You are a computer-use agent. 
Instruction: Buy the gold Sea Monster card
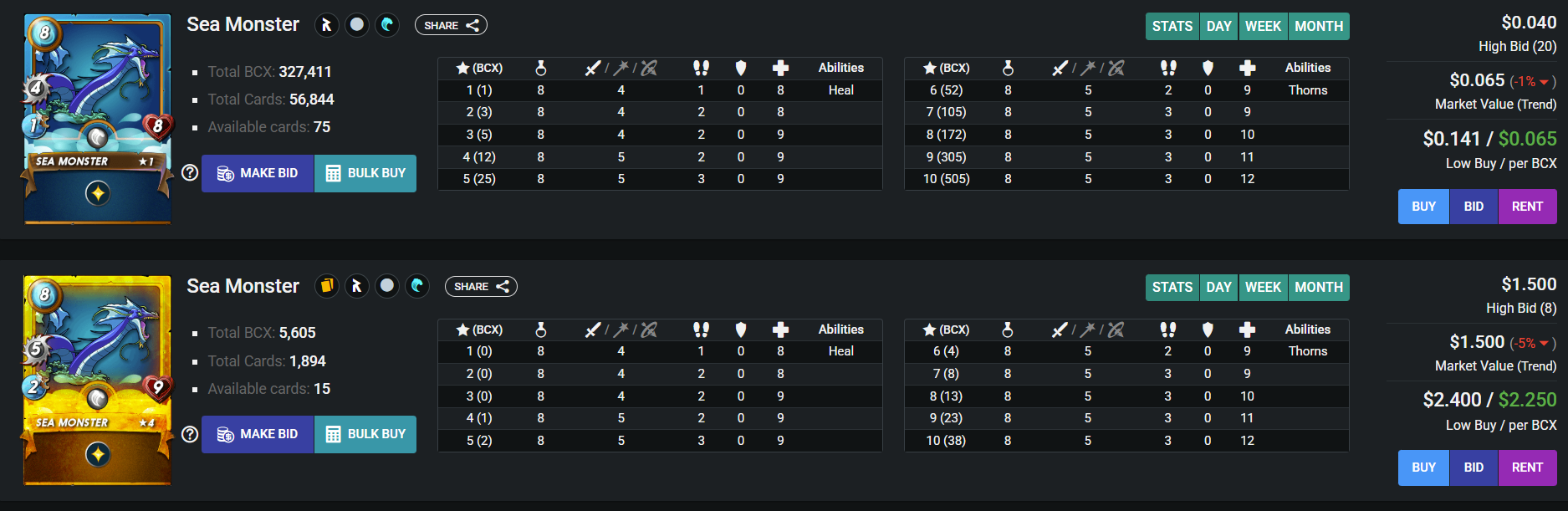coord(1423,468)
